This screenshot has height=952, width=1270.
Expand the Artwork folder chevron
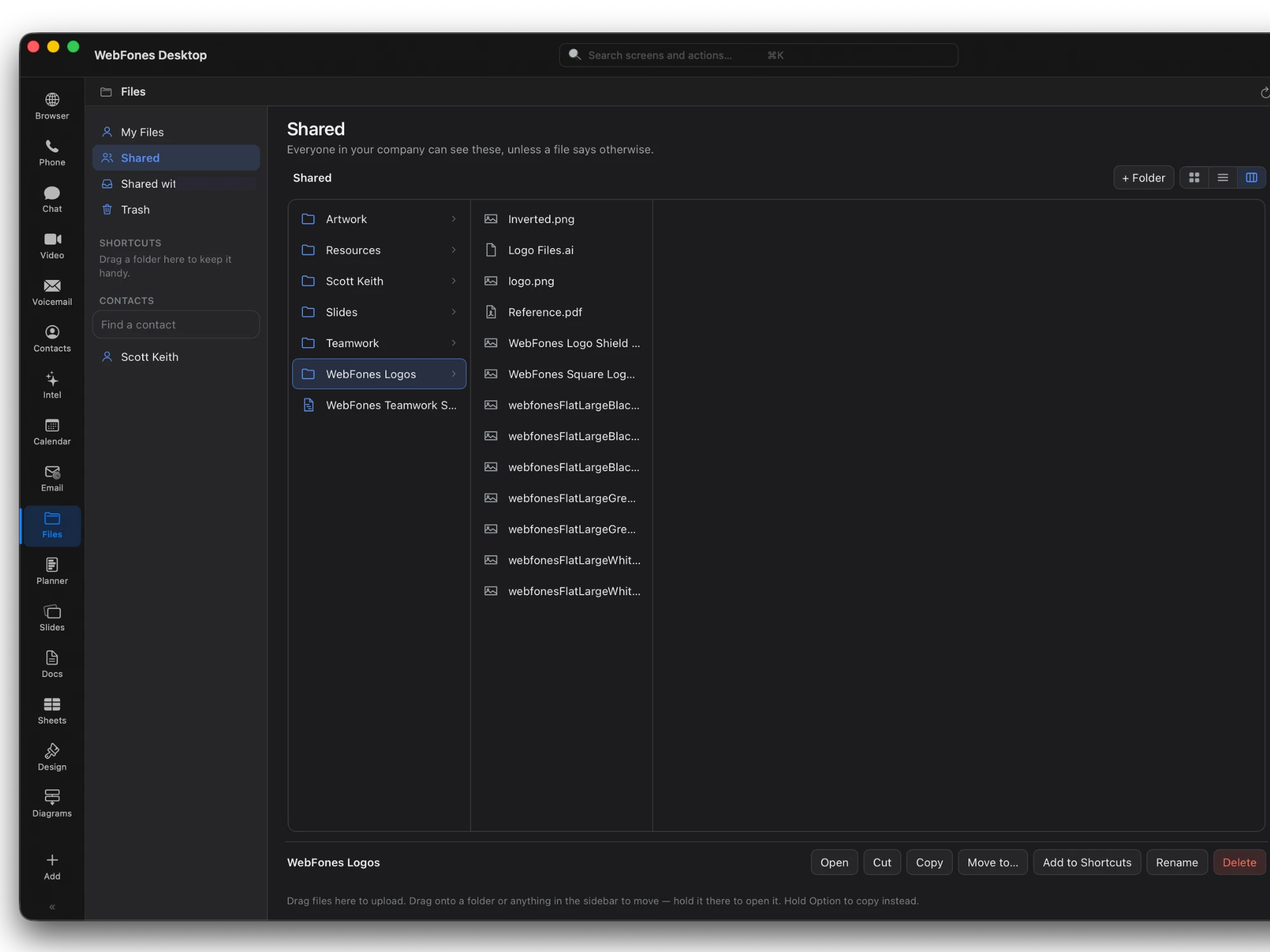453,219
